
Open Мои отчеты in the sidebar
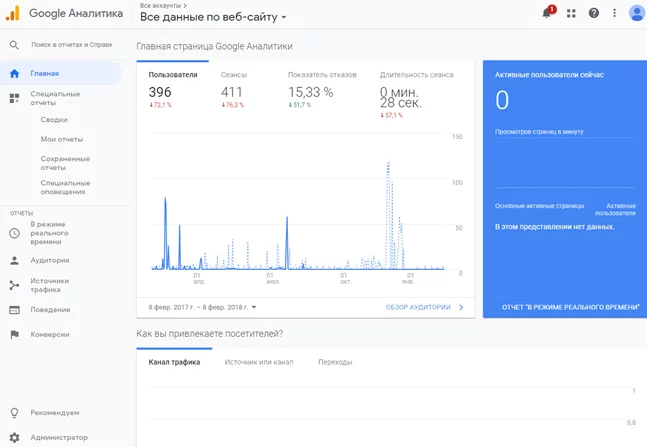coord(62,140)
